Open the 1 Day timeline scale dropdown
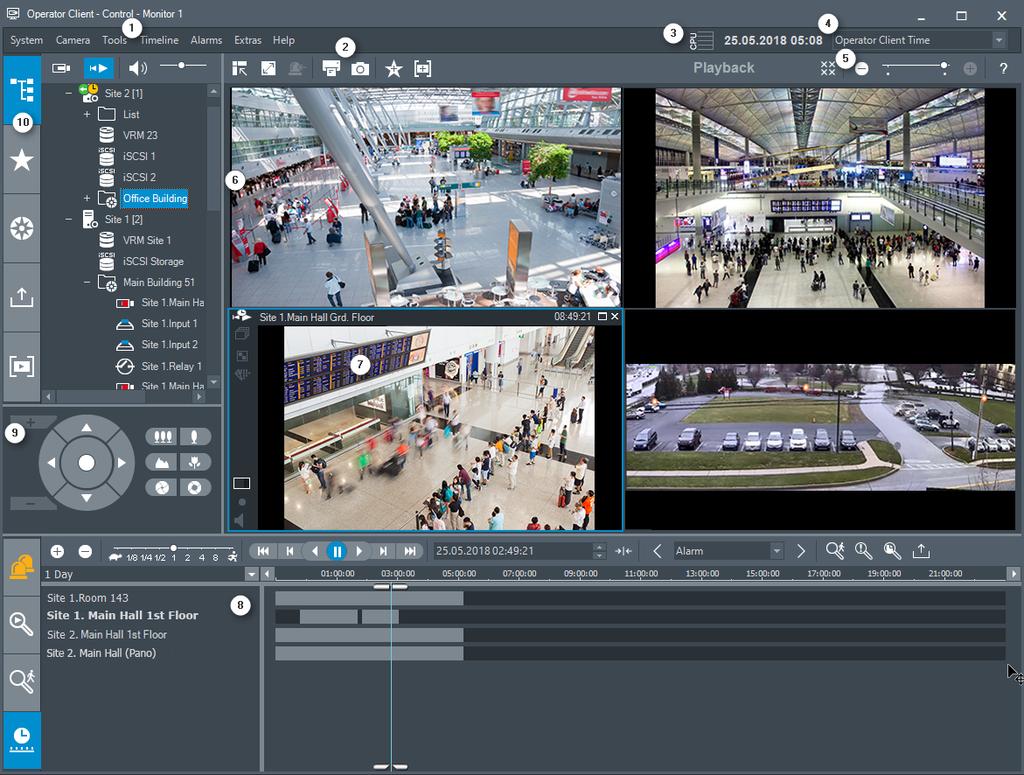 (x=251, y=574)
